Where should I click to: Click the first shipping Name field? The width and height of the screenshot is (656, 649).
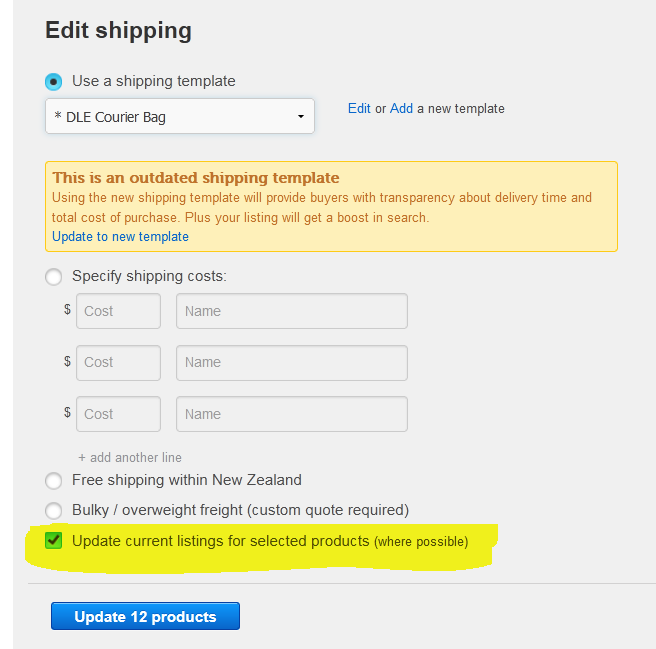(291, 311)
